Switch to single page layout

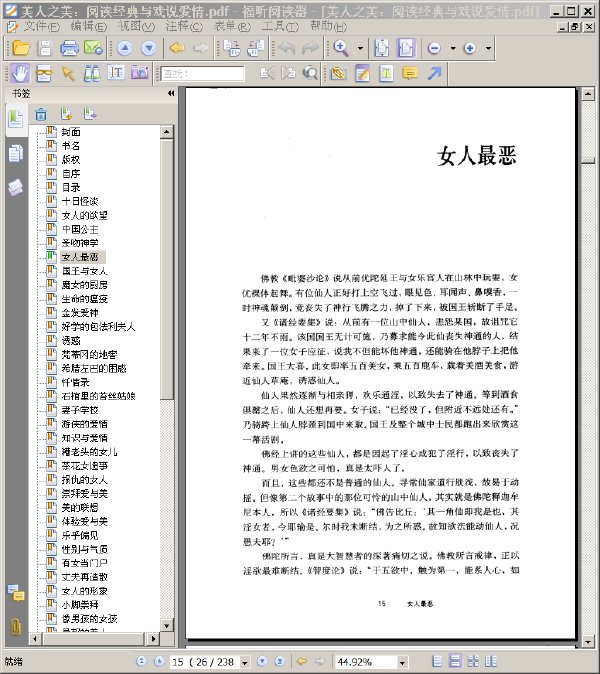pyautogui.click(x=437, y=661)
